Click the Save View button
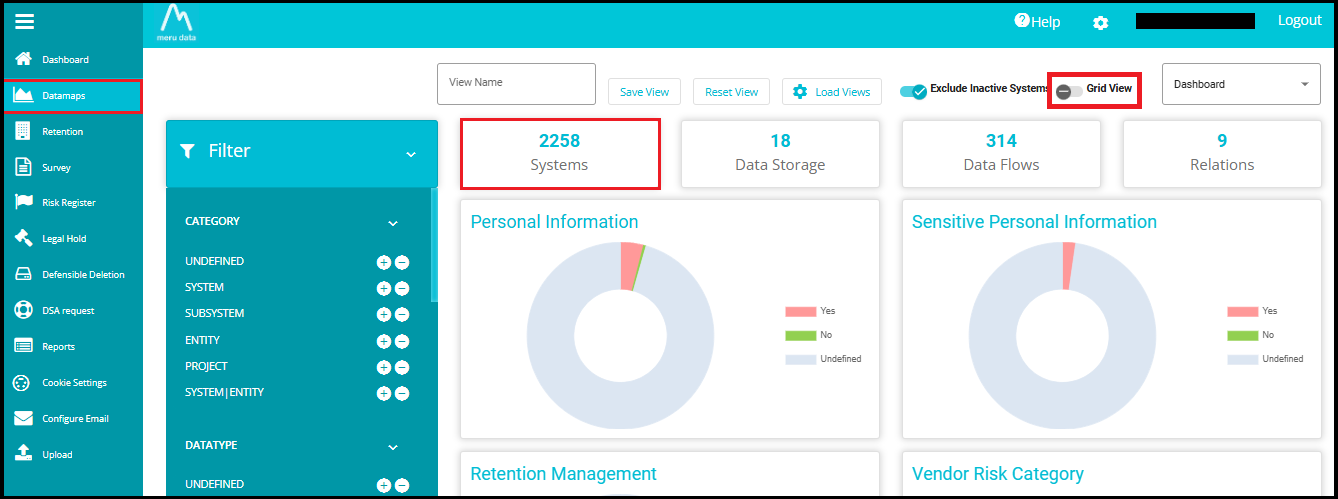Screen dimensions: 1338x499 (x=644, y=92)
